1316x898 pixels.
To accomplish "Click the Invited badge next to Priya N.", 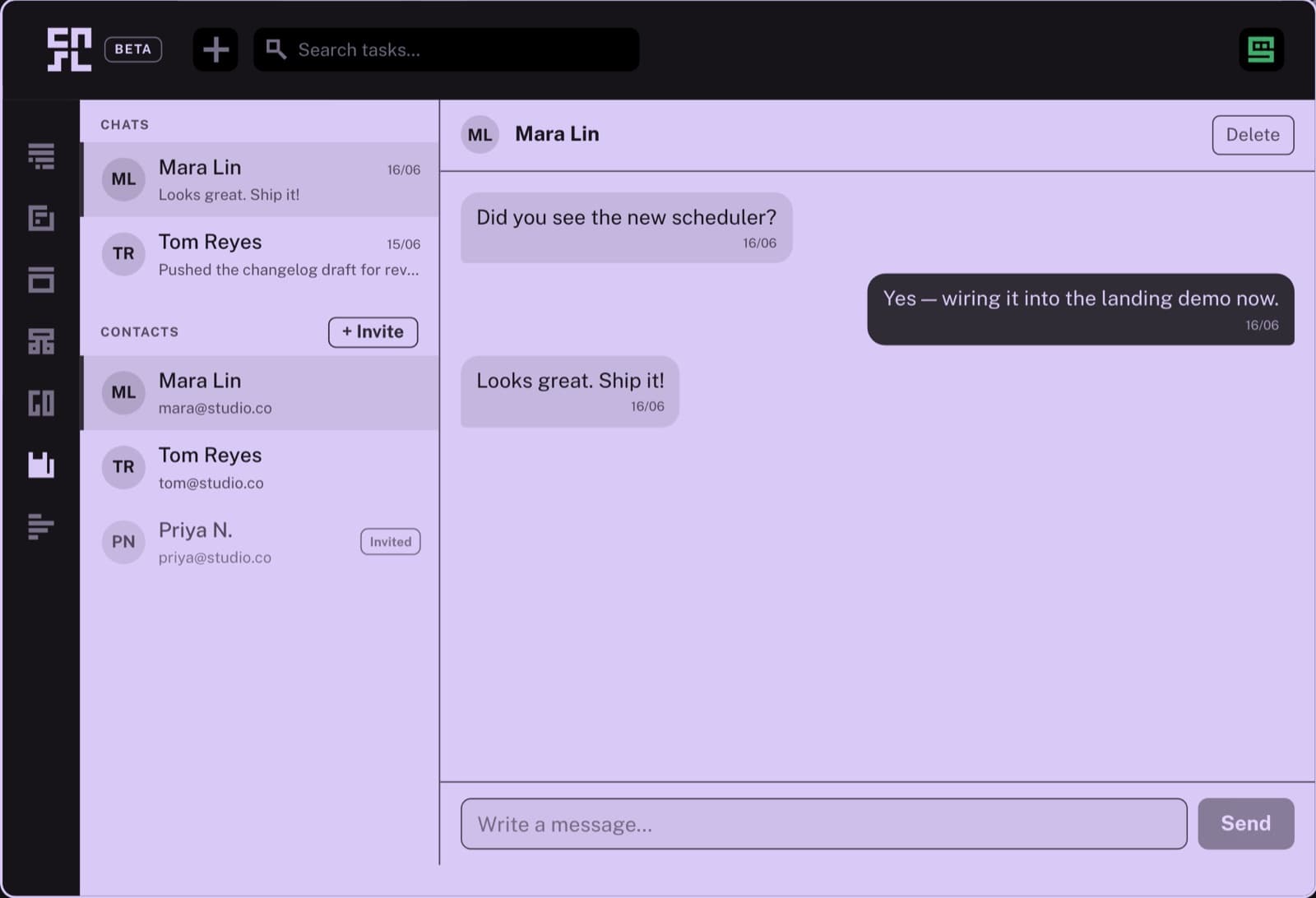I will tap(391, 542).
